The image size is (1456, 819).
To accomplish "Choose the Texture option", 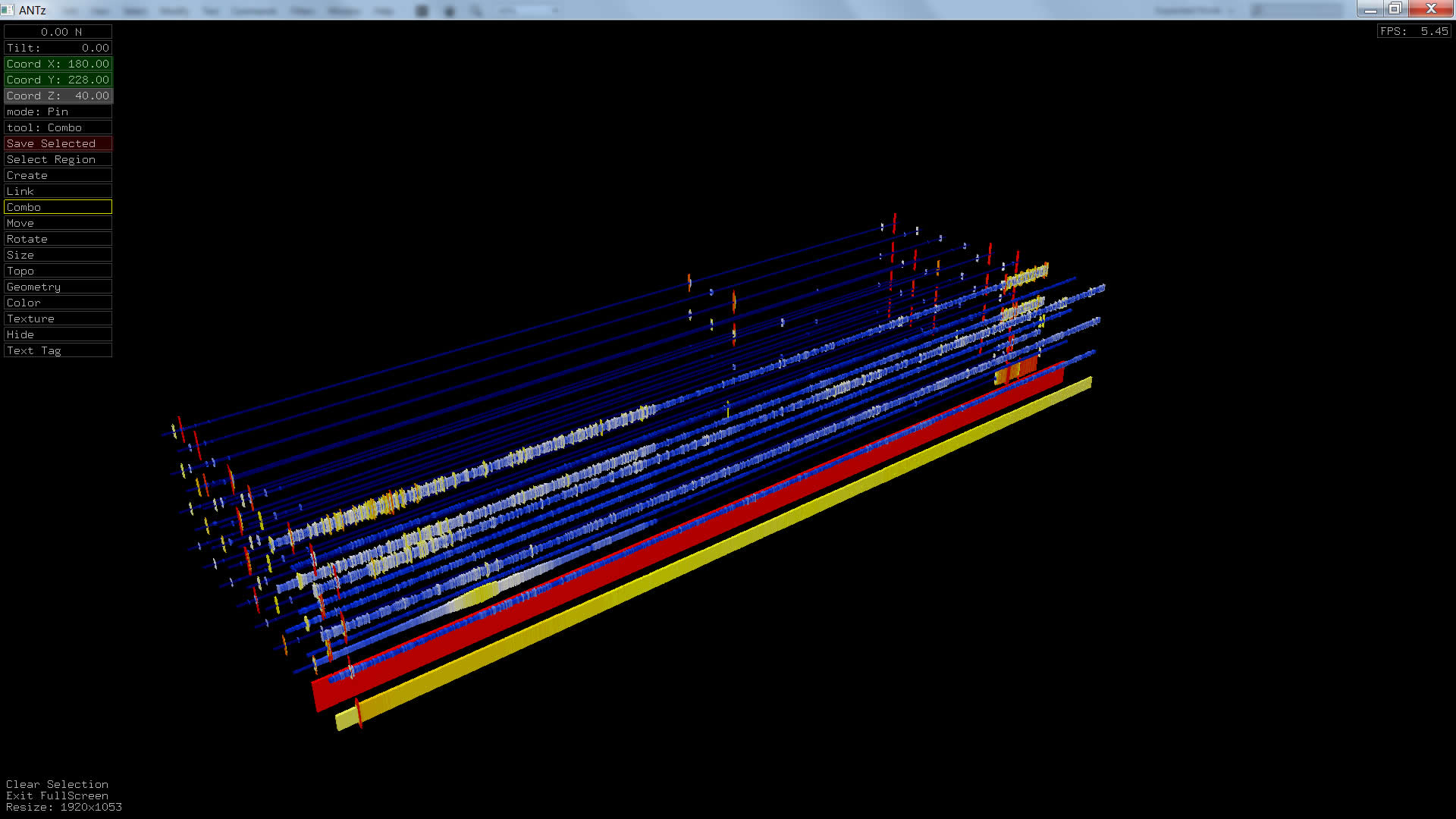I will click(58, 318).
